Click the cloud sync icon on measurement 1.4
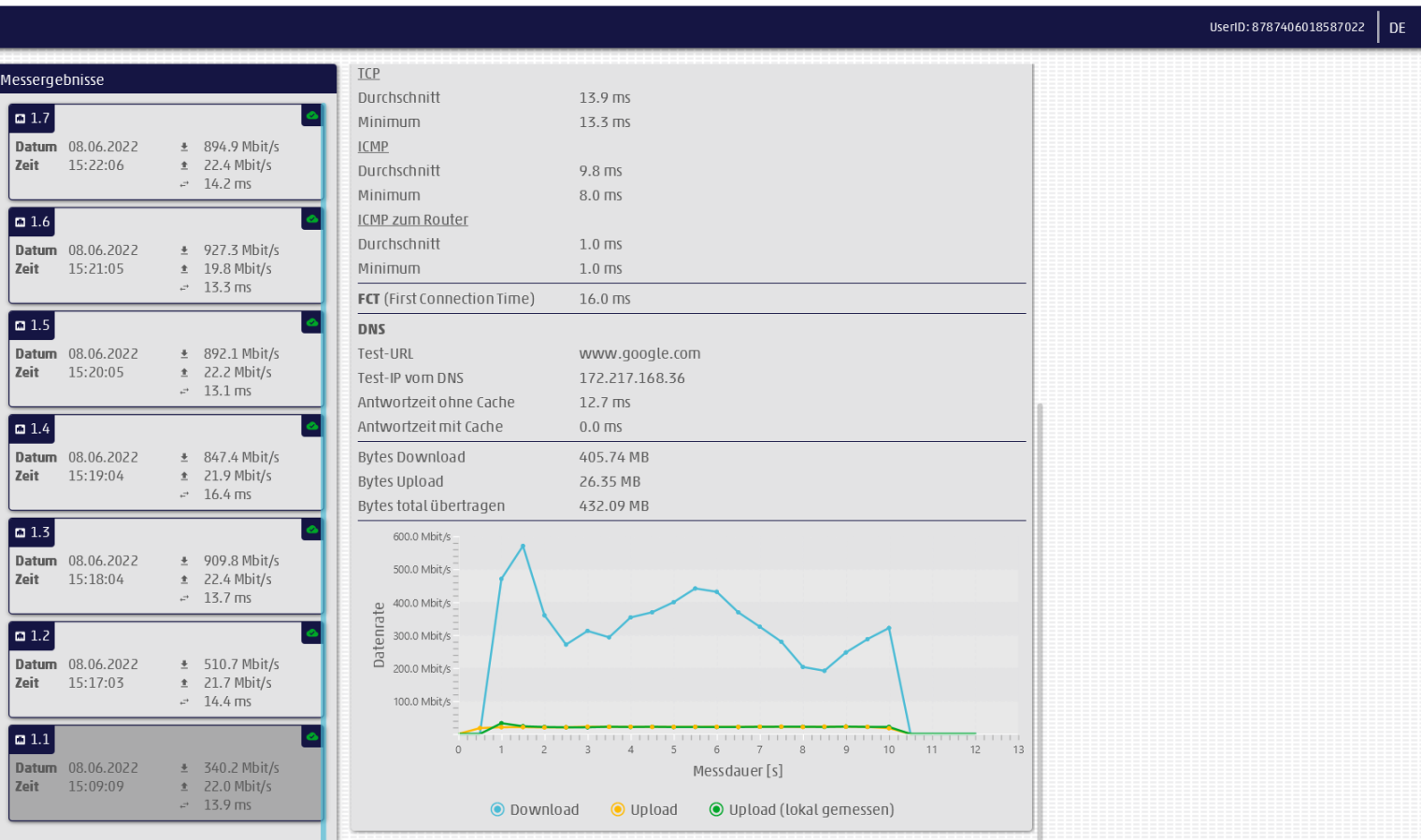 pyautogui.click(x=312, y=426)
